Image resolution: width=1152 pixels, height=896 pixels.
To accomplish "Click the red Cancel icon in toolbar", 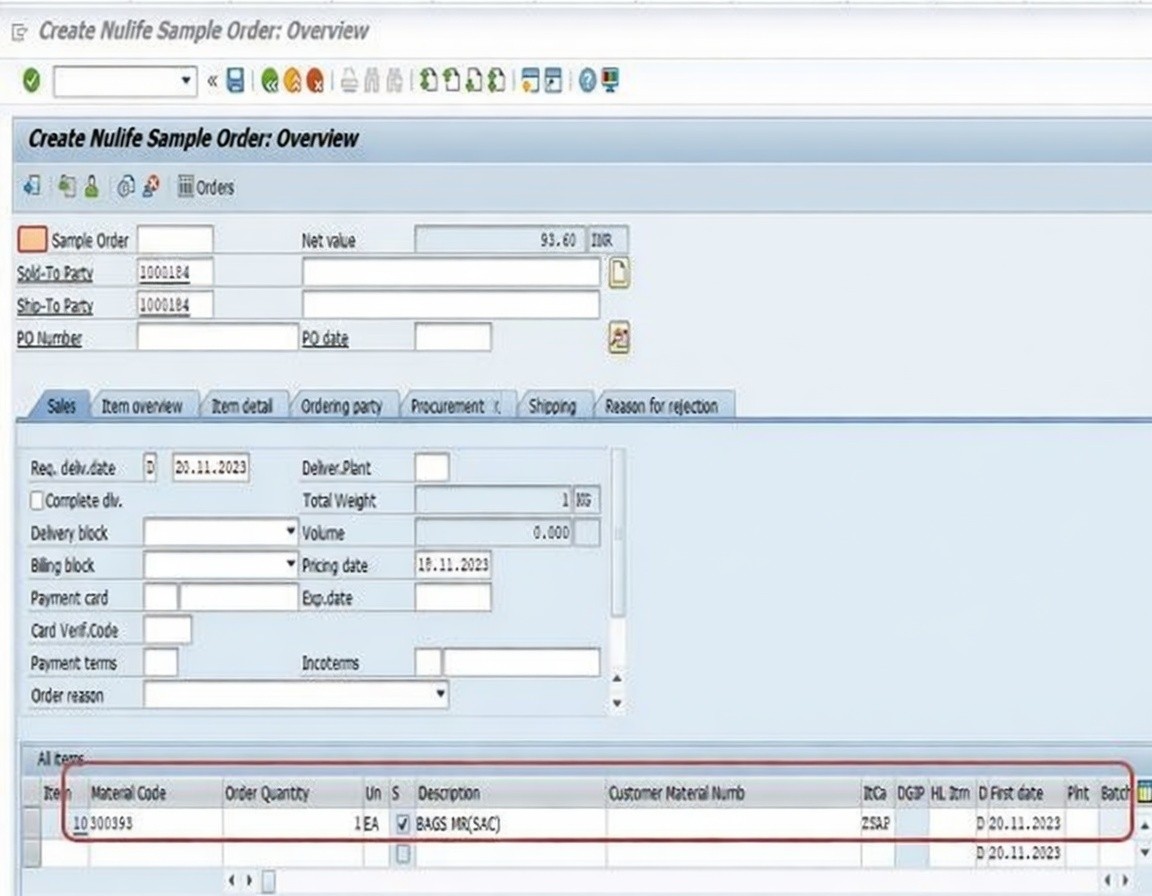I will (315, 81).
